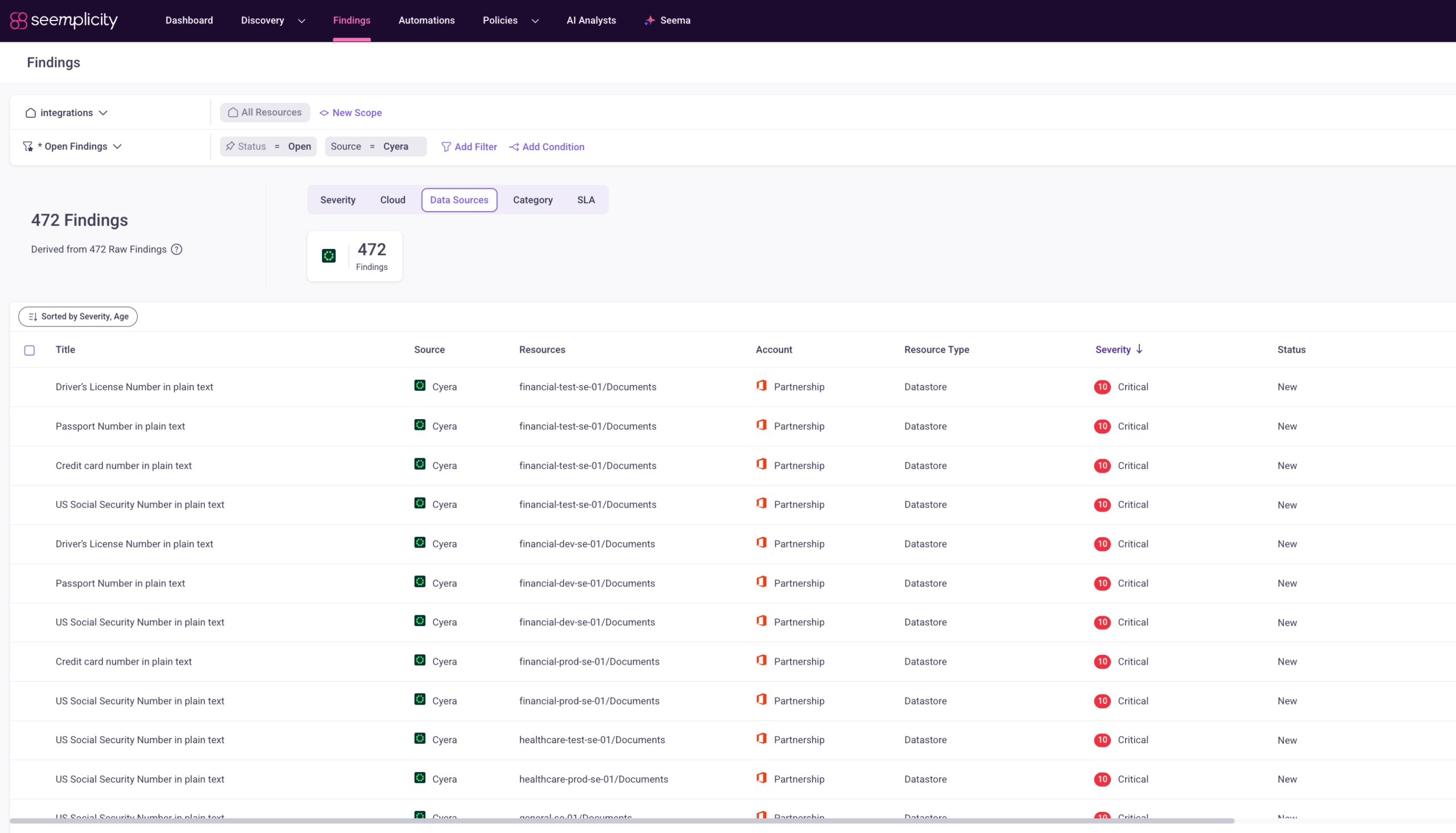
Task: Click Office icon in first Partnership row
Action: coord(761,386)
